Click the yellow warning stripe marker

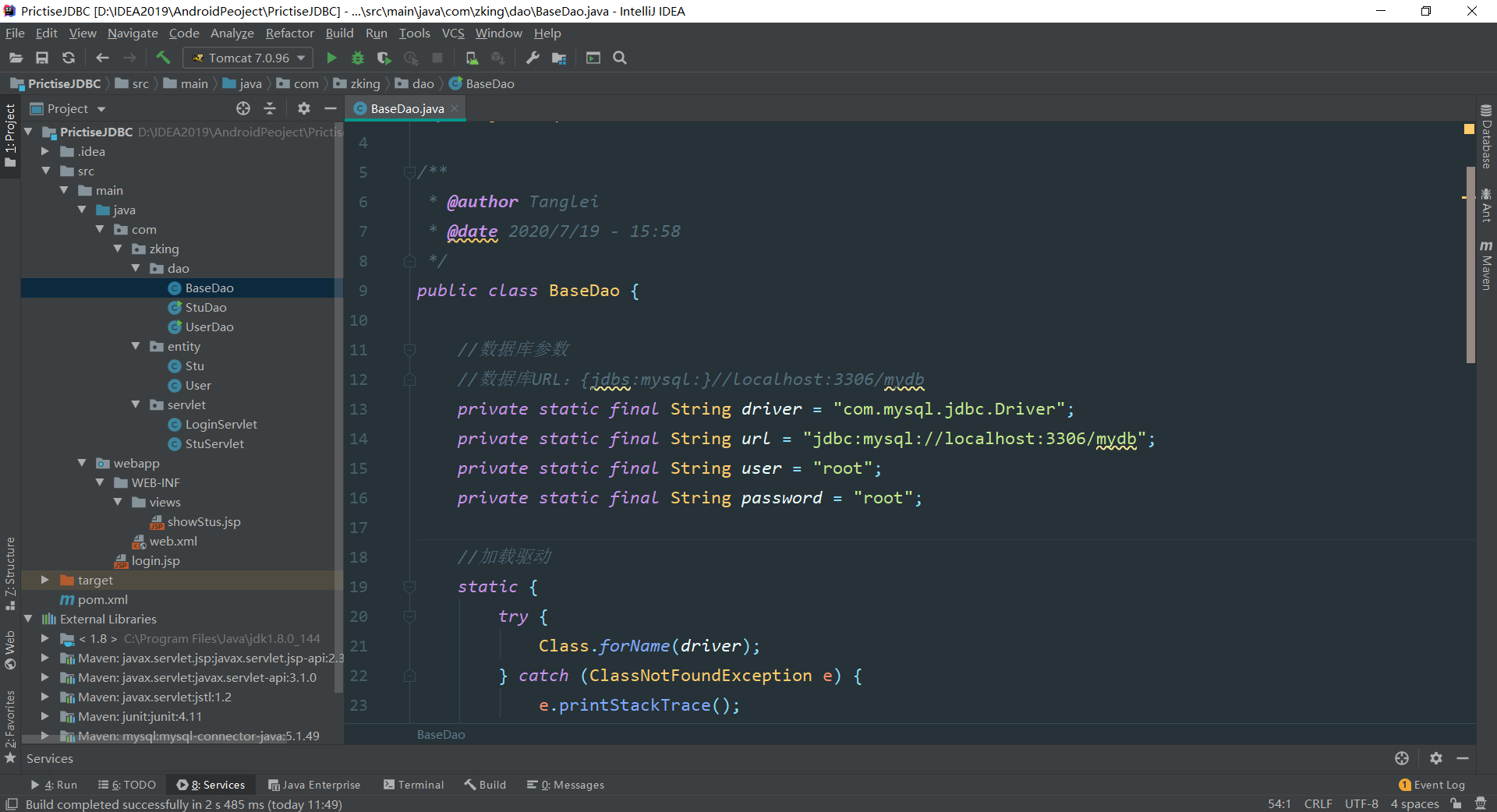tap(1467, 198)
